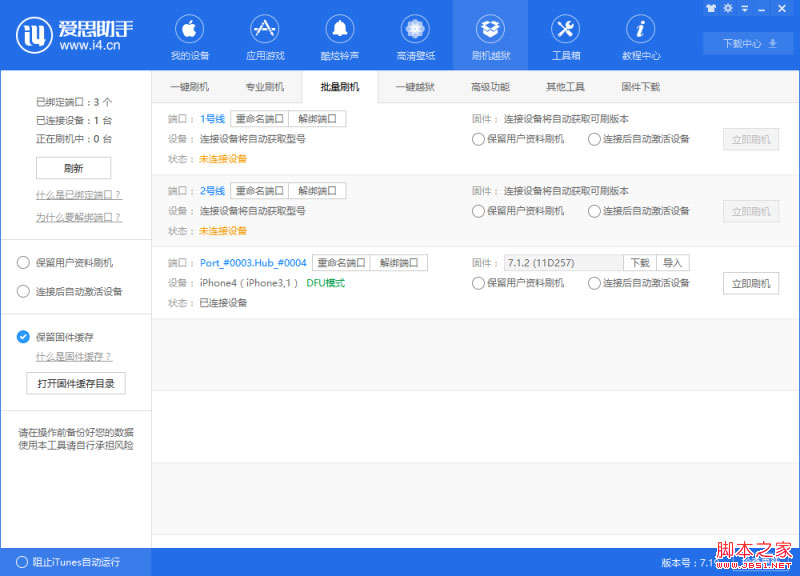Uncheck 保留固件缓存 checkbox
This screenshot has width=800, height=576.
click(x=23, y=337)
